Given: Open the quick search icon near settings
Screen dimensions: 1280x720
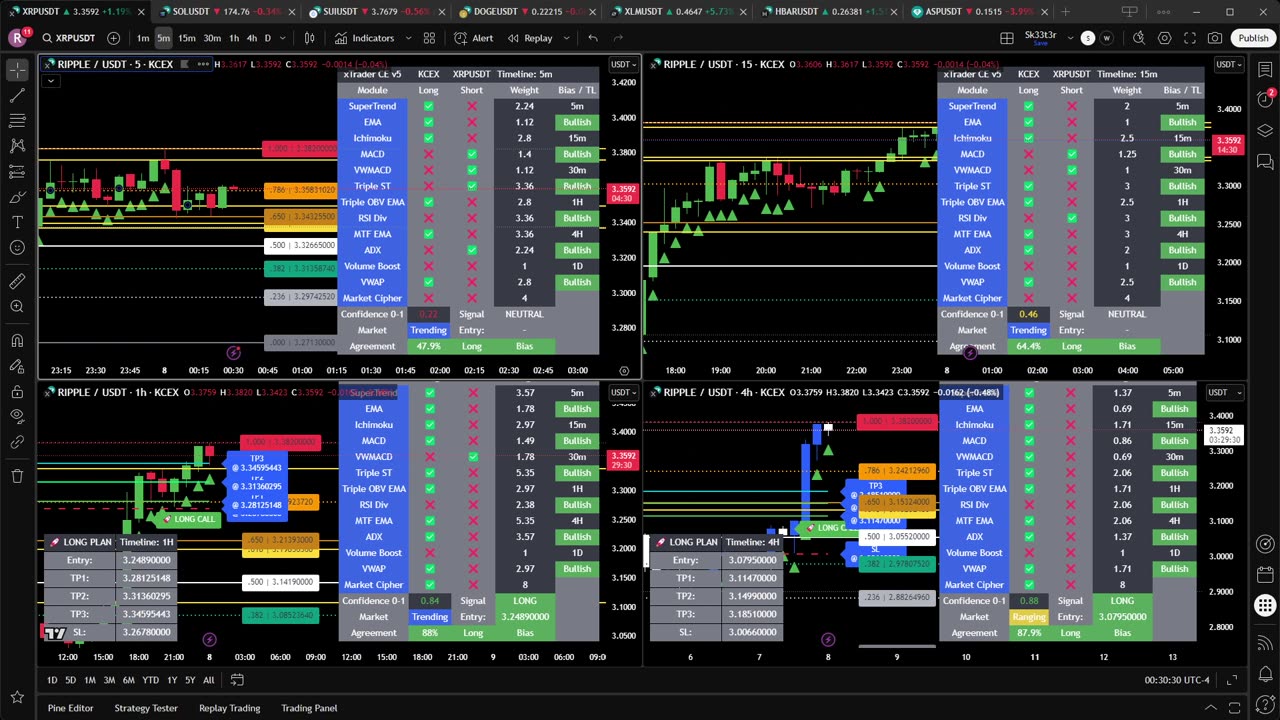Looking at the screenshot, I should point(1139,38).
